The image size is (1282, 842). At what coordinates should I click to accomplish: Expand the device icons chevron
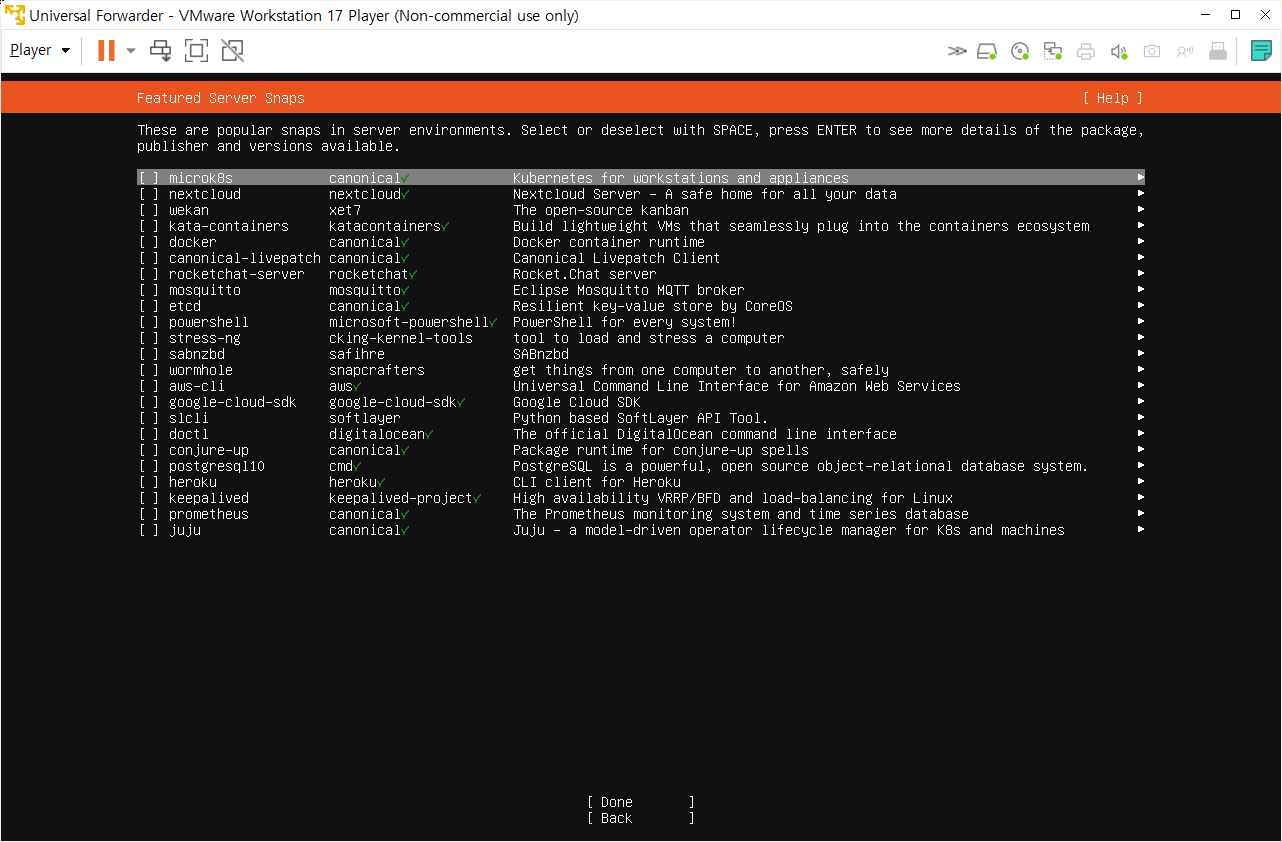click(x=957, y=51)
